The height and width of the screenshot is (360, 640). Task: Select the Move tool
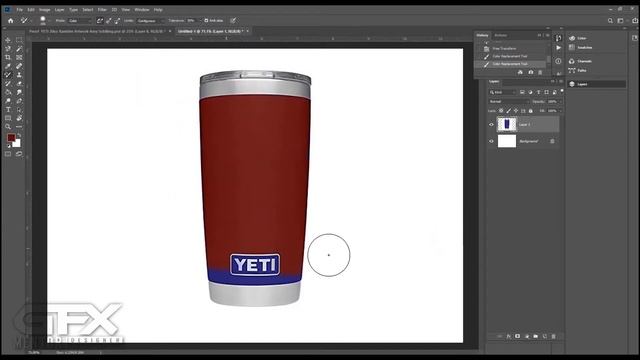(8, 40)
